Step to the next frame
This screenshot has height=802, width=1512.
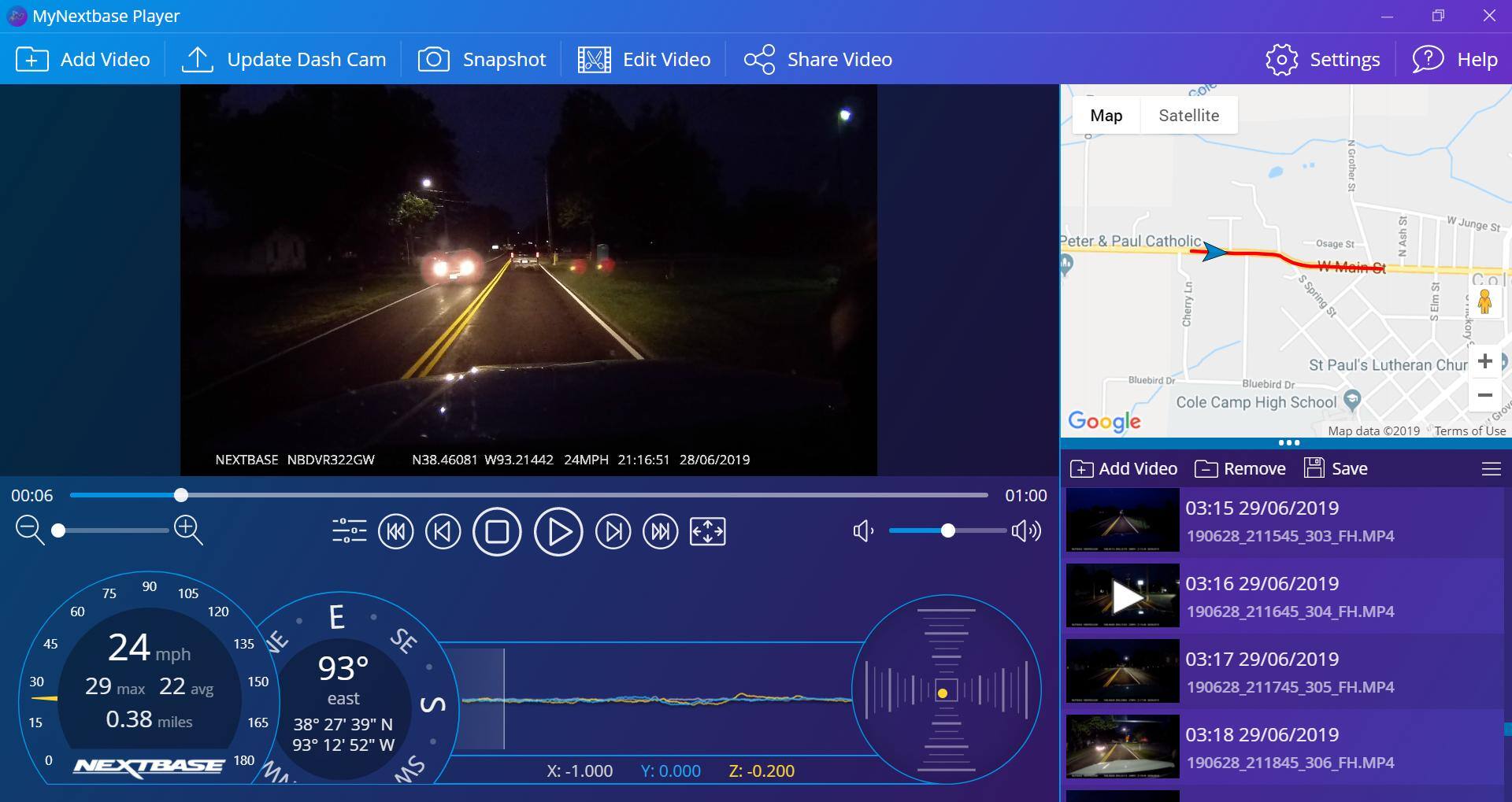(x=613, y=532)
